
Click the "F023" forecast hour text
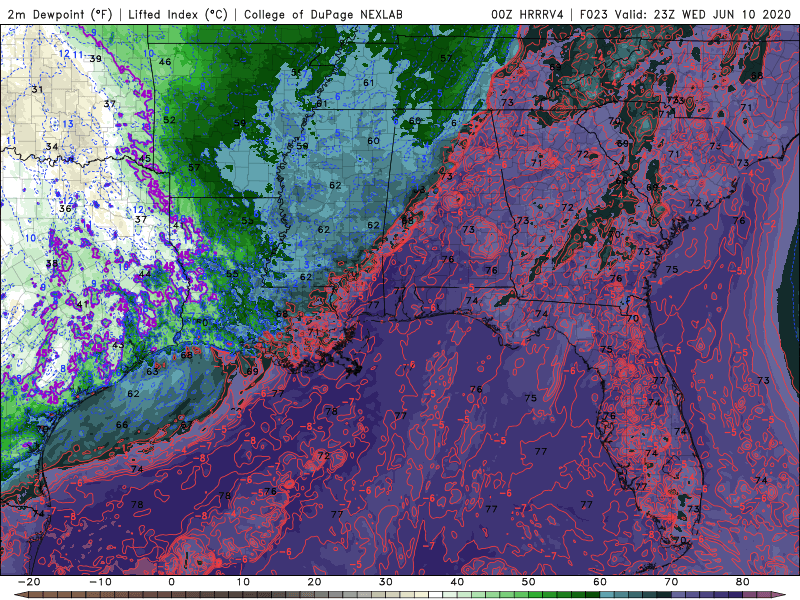coord(594,14)
